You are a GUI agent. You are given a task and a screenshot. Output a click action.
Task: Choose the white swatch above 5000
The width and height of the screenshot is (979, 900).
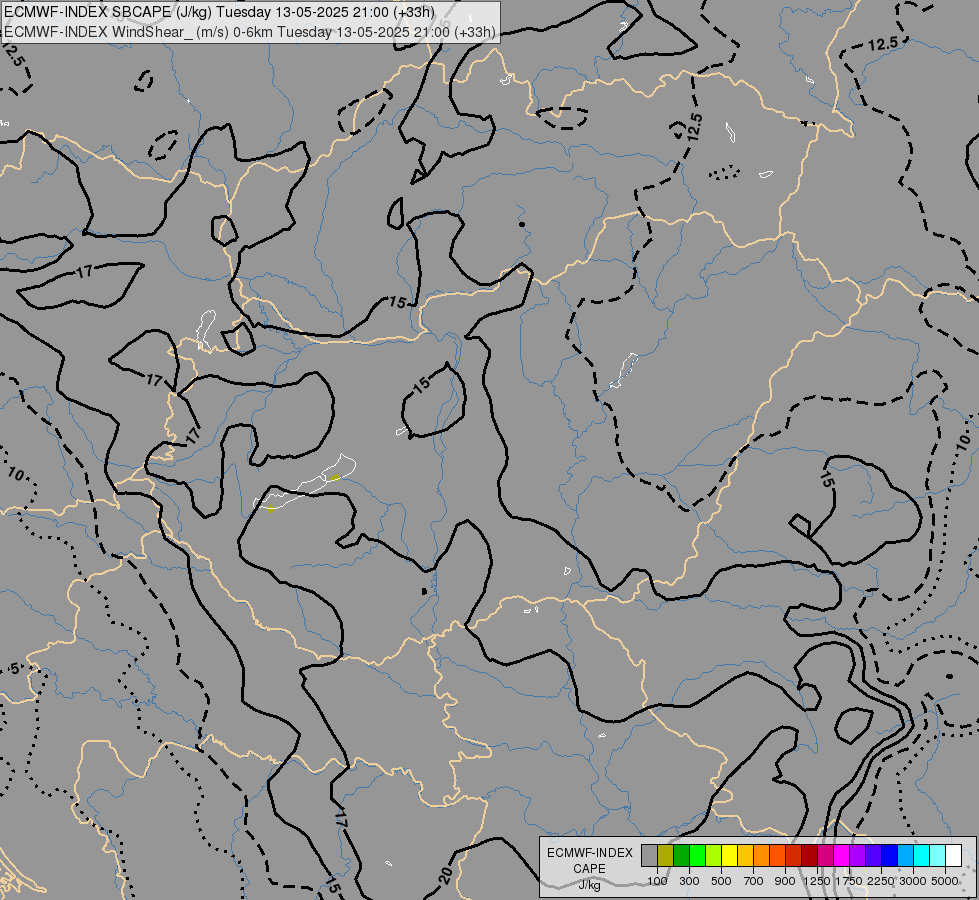[x=953, y=856]
